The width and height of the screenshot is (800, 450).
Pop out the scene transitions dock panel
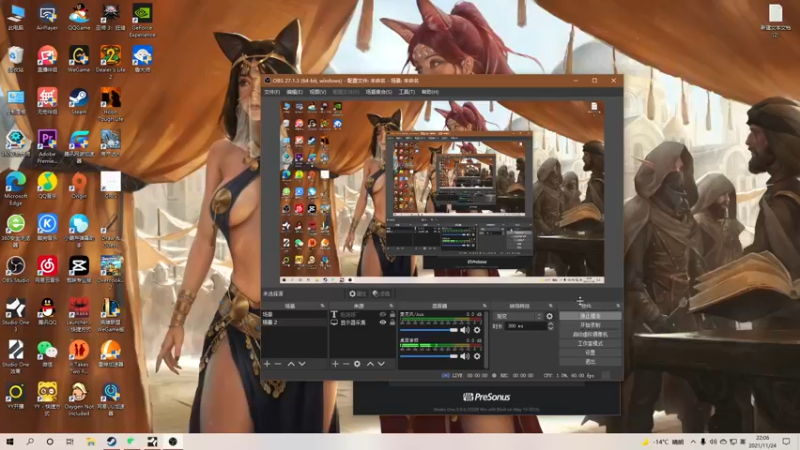(551, 306)
